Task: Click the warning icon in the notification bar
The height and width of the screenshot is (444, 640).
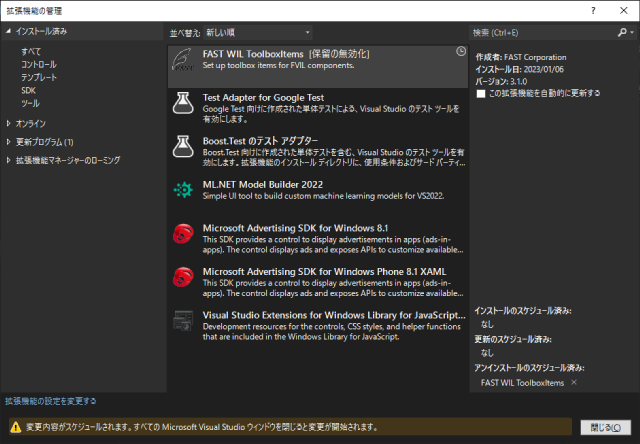Action: (x=16, y=427)
